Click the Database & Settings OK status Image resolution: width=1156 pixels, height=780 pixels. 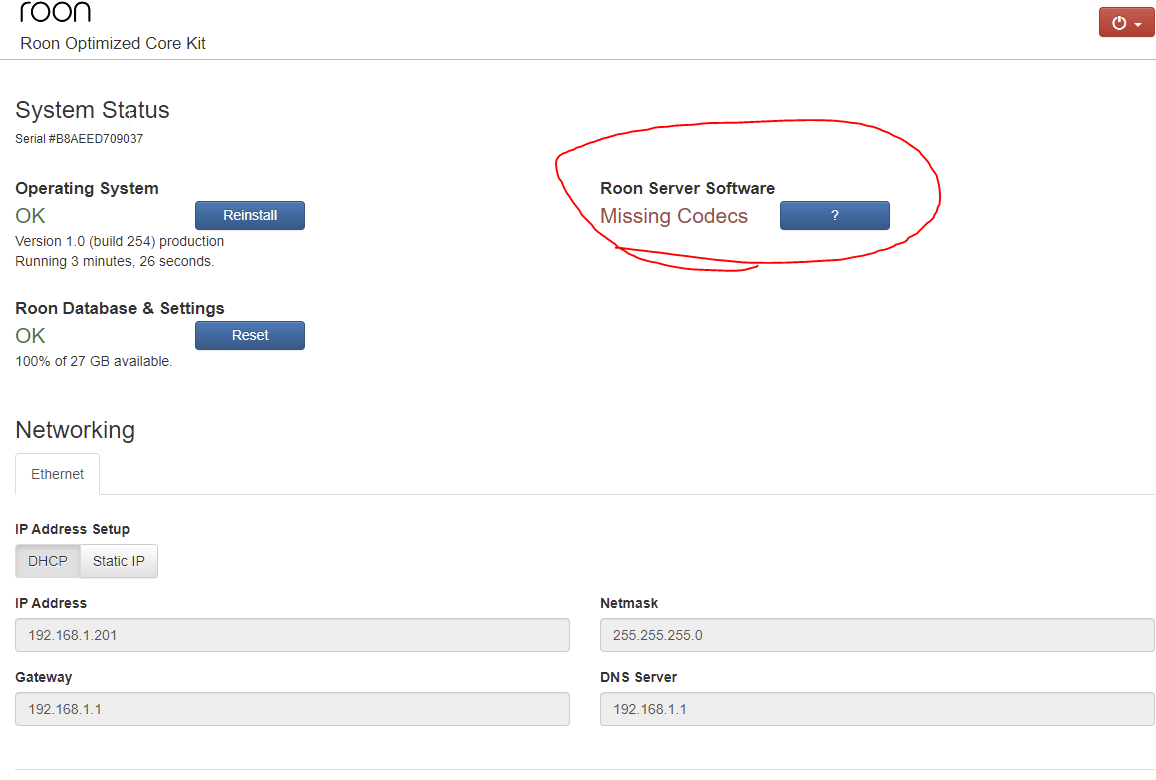30,336
